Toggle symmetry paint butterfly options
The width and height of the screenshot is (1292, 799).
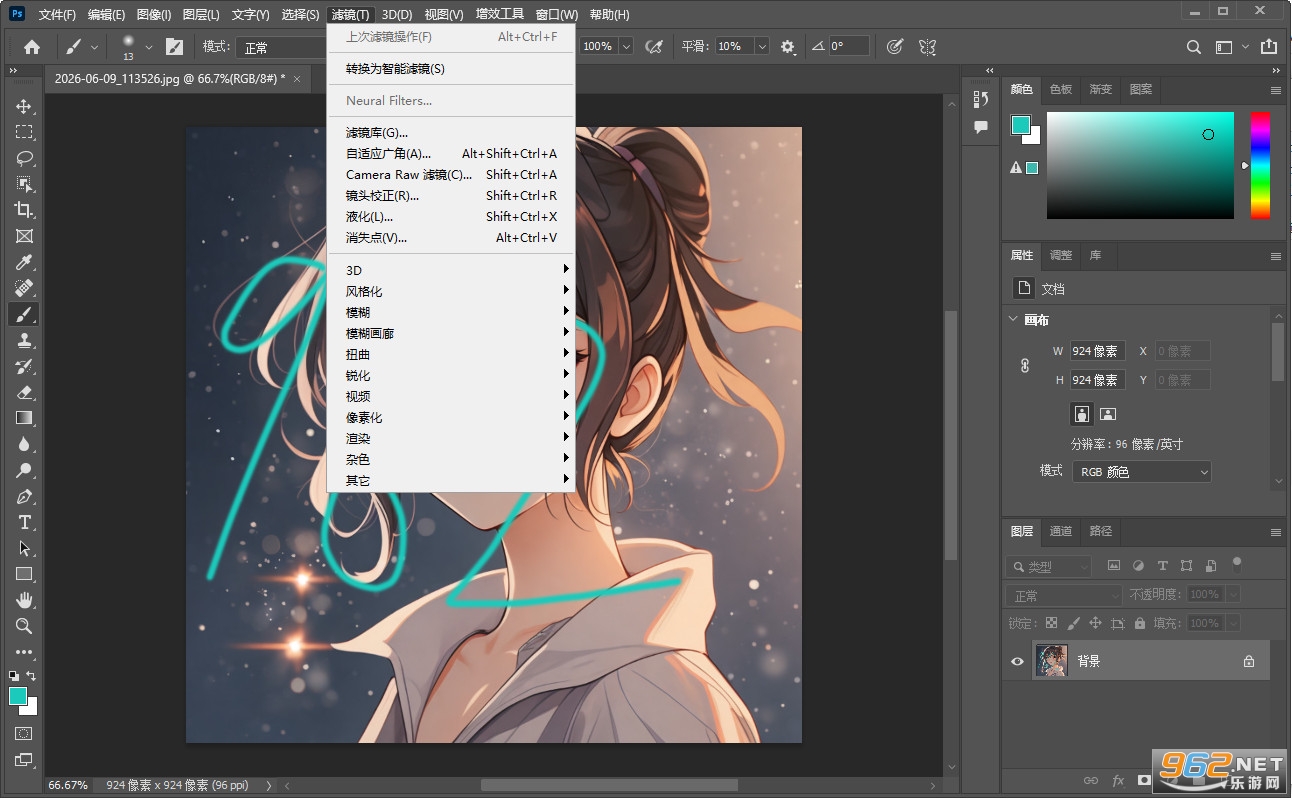(927, 46)
